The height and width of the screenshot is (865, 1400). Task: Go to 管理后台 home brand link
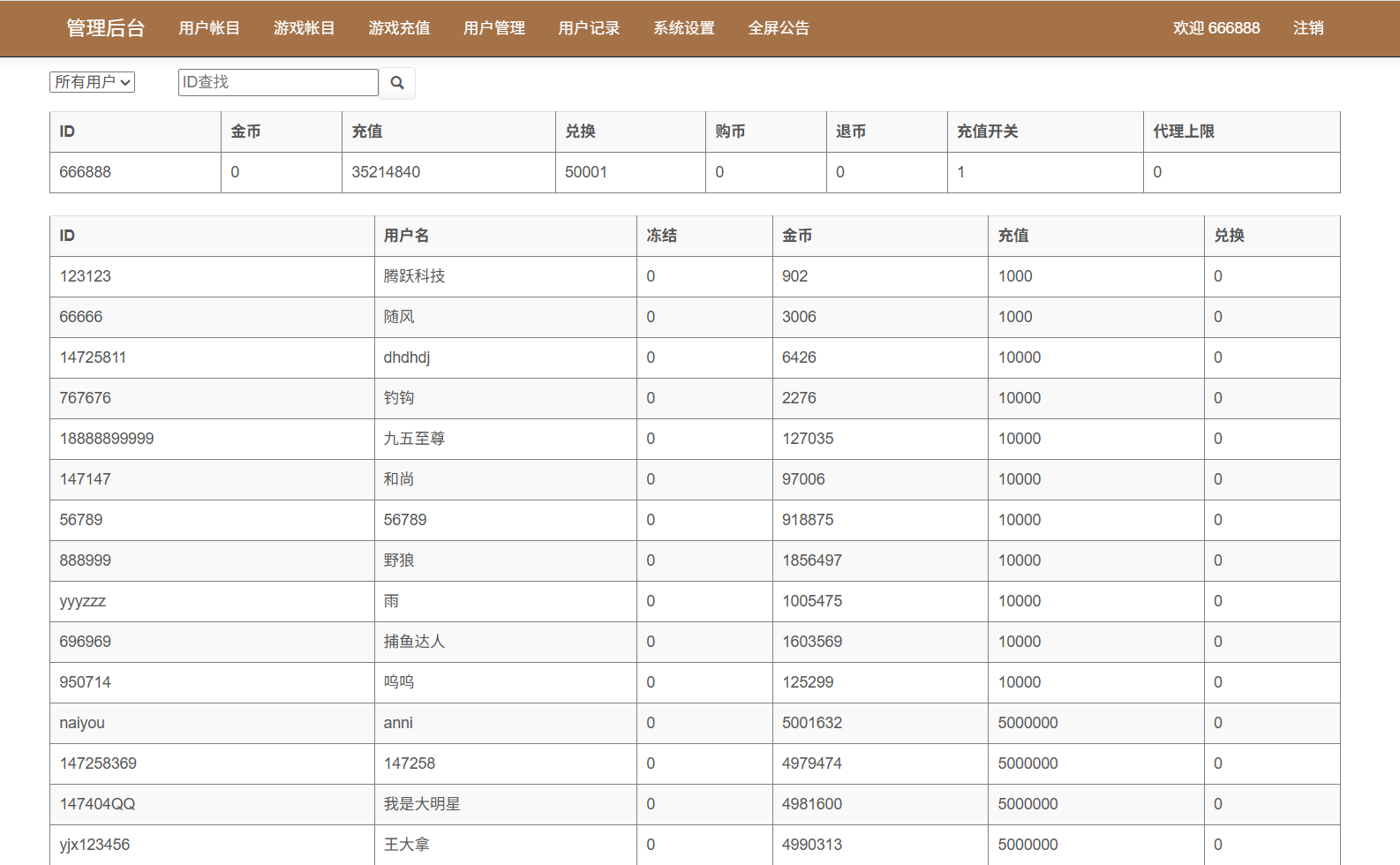tap(105, 28)
